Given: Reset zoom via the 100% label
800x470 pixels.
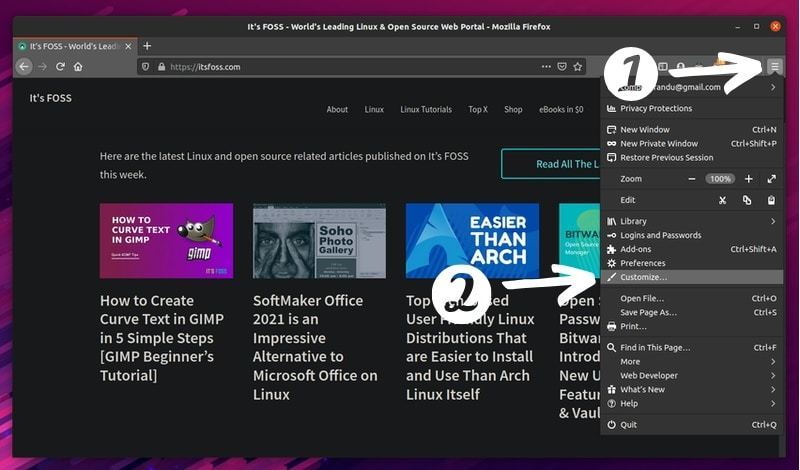Looking at the screenshot, I should click(x=720, y=179).
